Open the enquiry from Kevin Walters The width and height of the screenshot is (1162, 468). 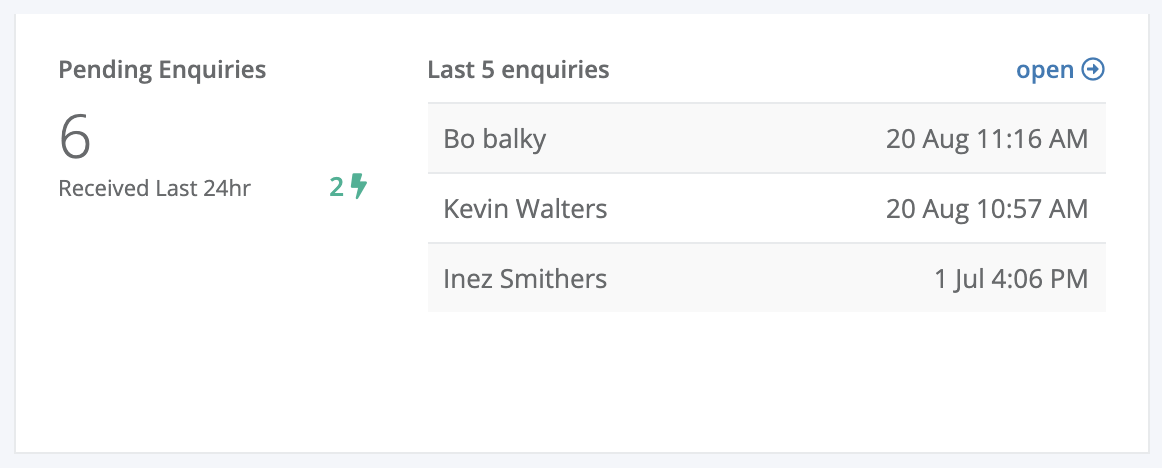pos(525,209)
